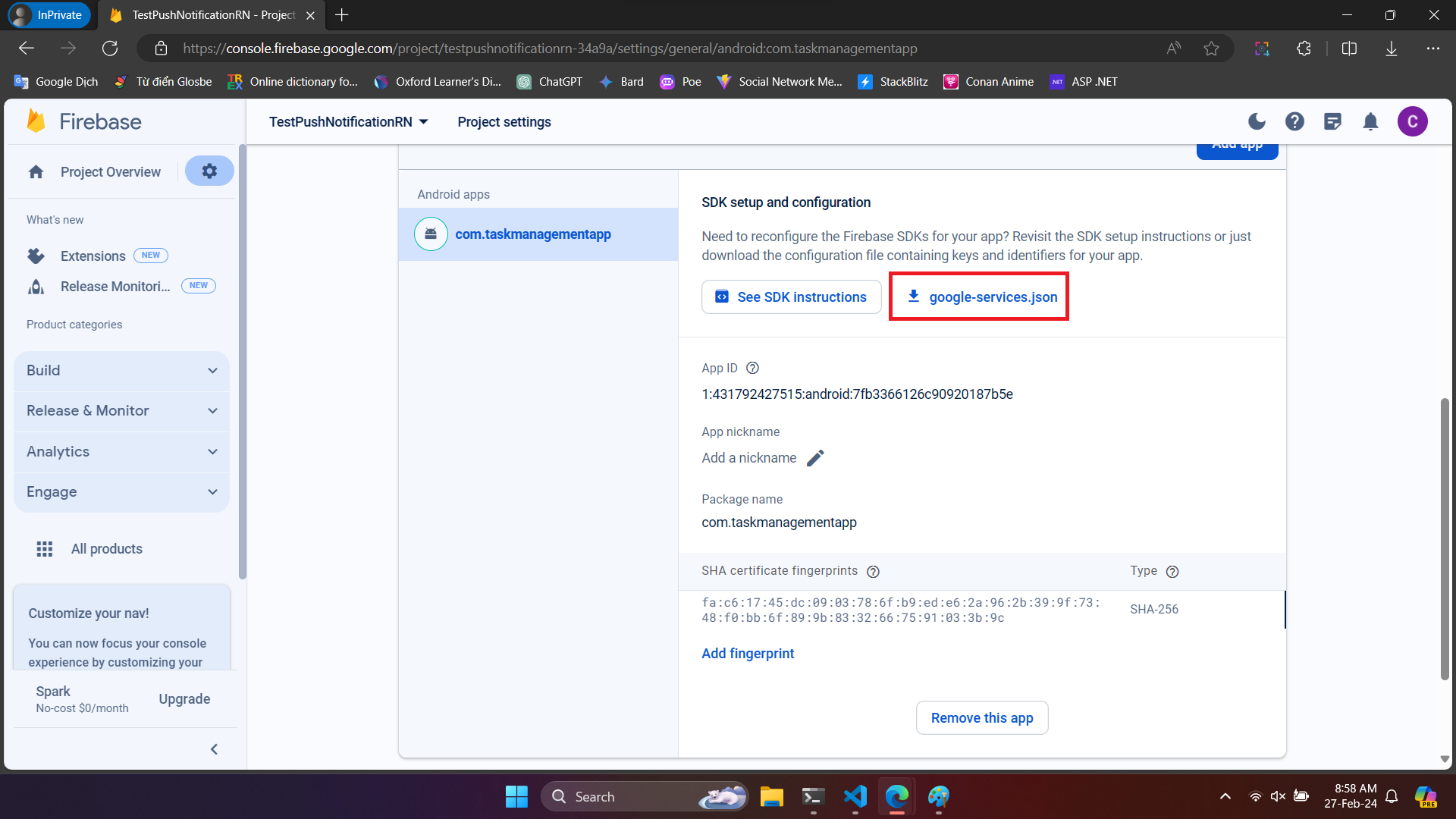View site information lock icon

click(x=161, y=49)
